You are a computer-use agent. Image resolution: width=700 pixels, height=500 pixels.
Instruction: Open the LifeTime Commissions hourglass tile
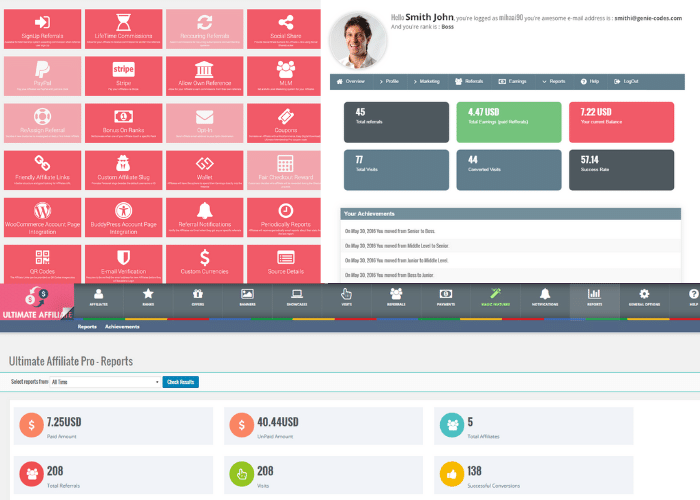[x=124, y=29]
